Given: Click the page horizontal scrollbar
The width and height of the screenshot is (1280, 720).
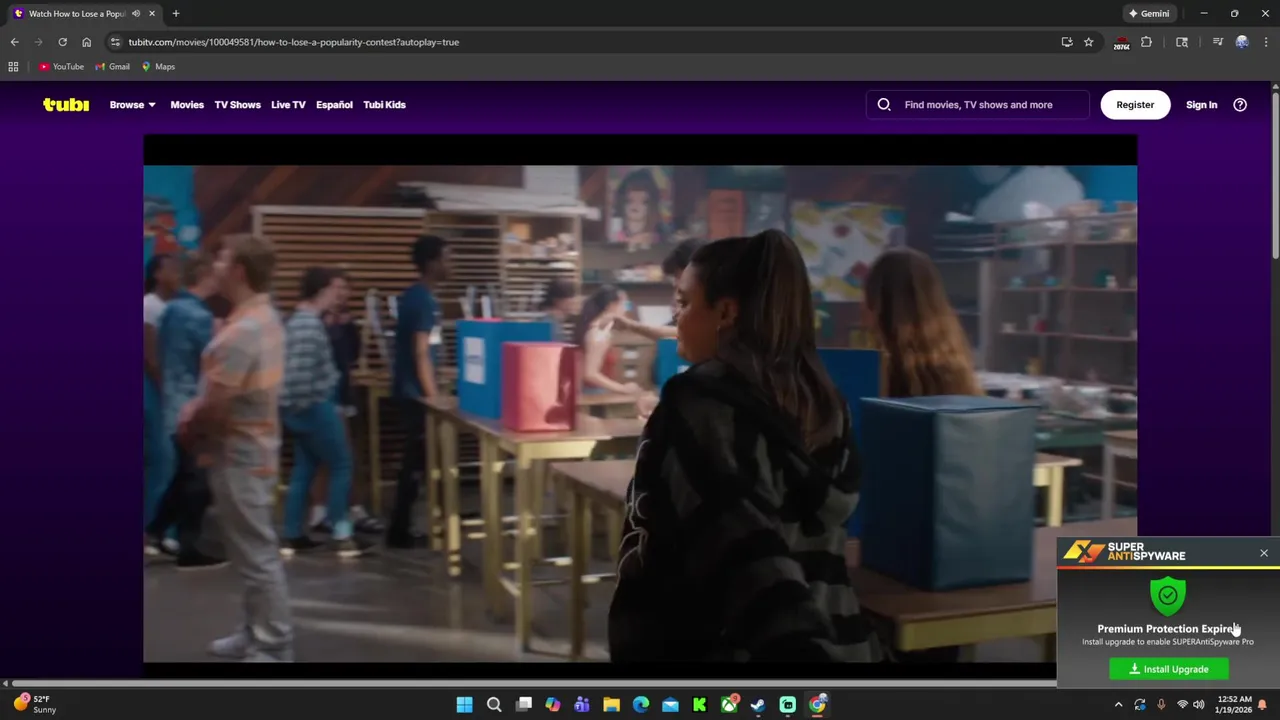Looking at the screenshot, I should (534, 683).
